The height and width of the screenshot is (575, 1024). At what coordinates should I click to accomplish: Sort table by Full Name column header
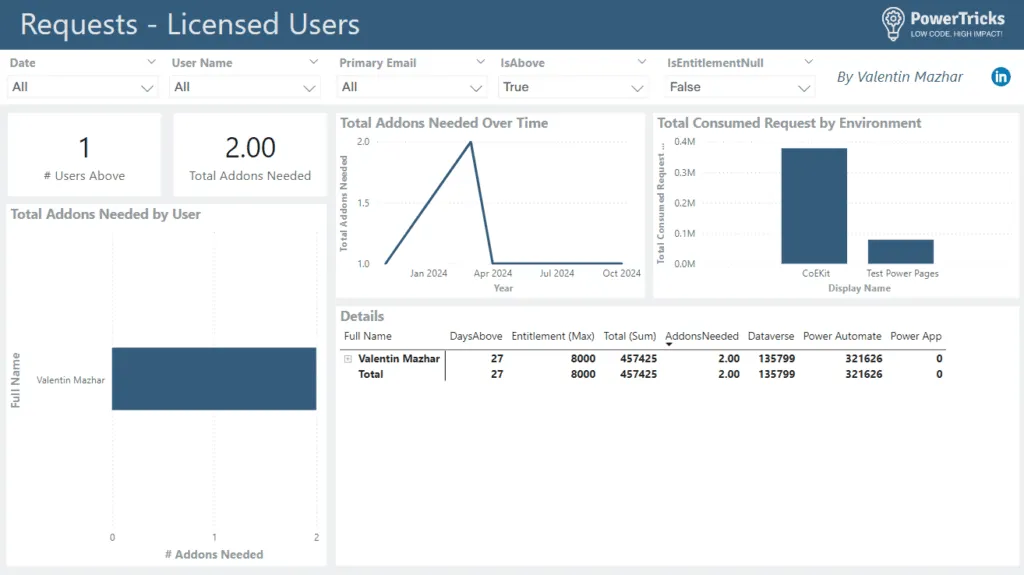(x=368, y=336)
